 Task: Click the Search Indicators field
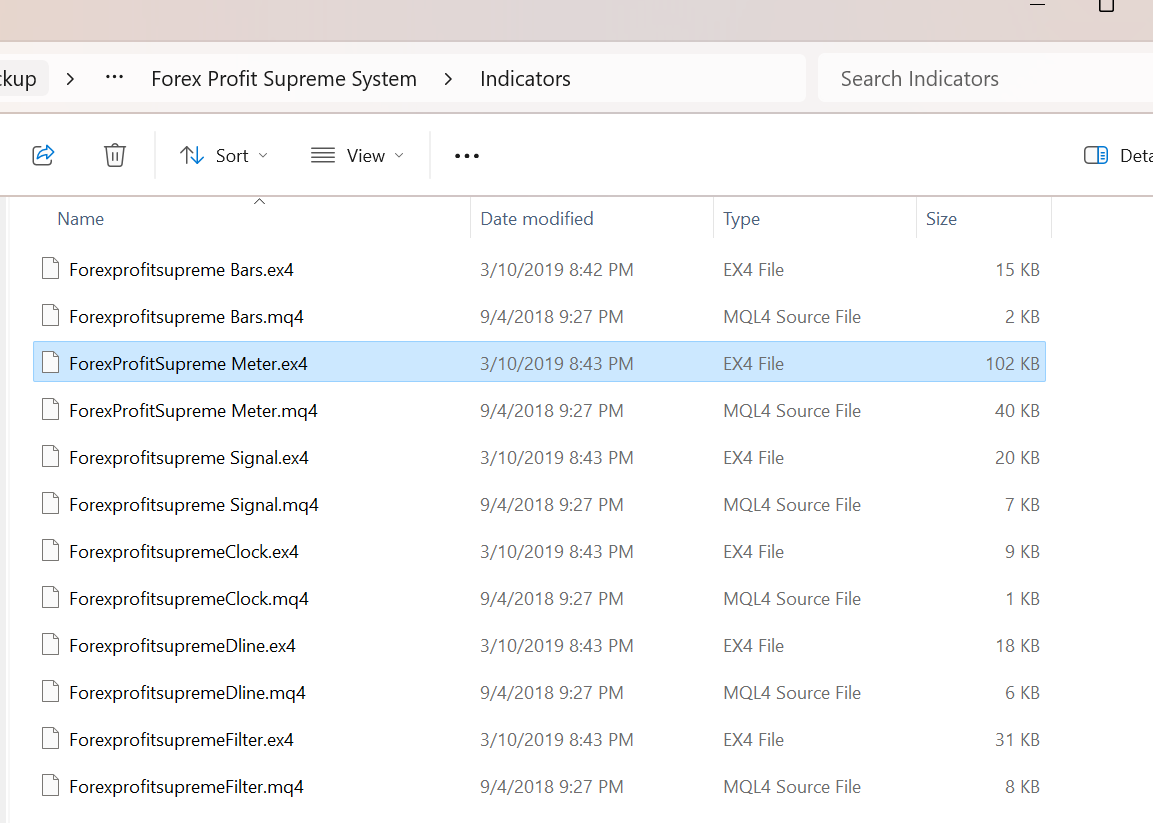tap(985, 79)
